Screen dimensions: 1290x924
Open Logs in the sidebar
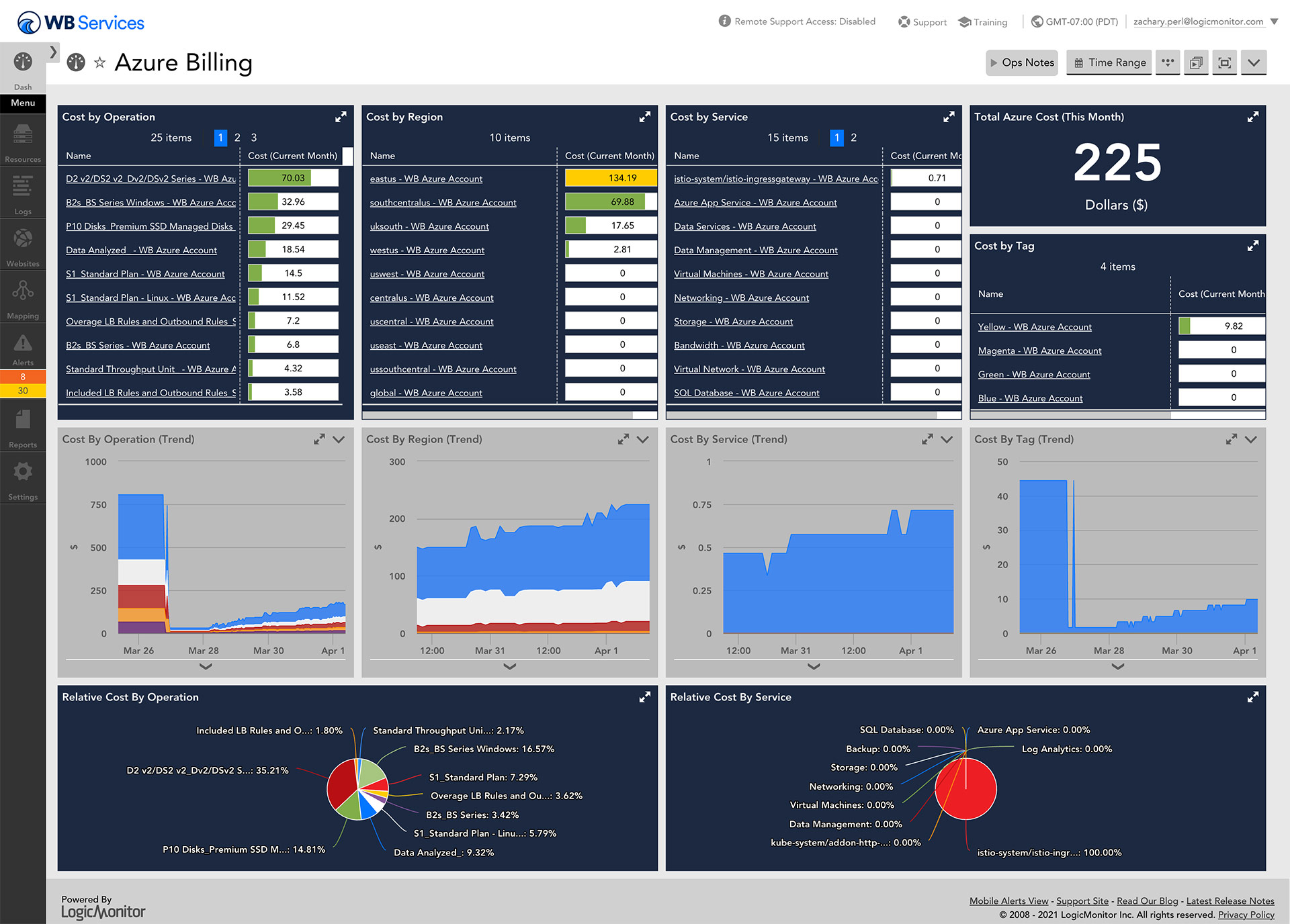(x=23, y=193)
